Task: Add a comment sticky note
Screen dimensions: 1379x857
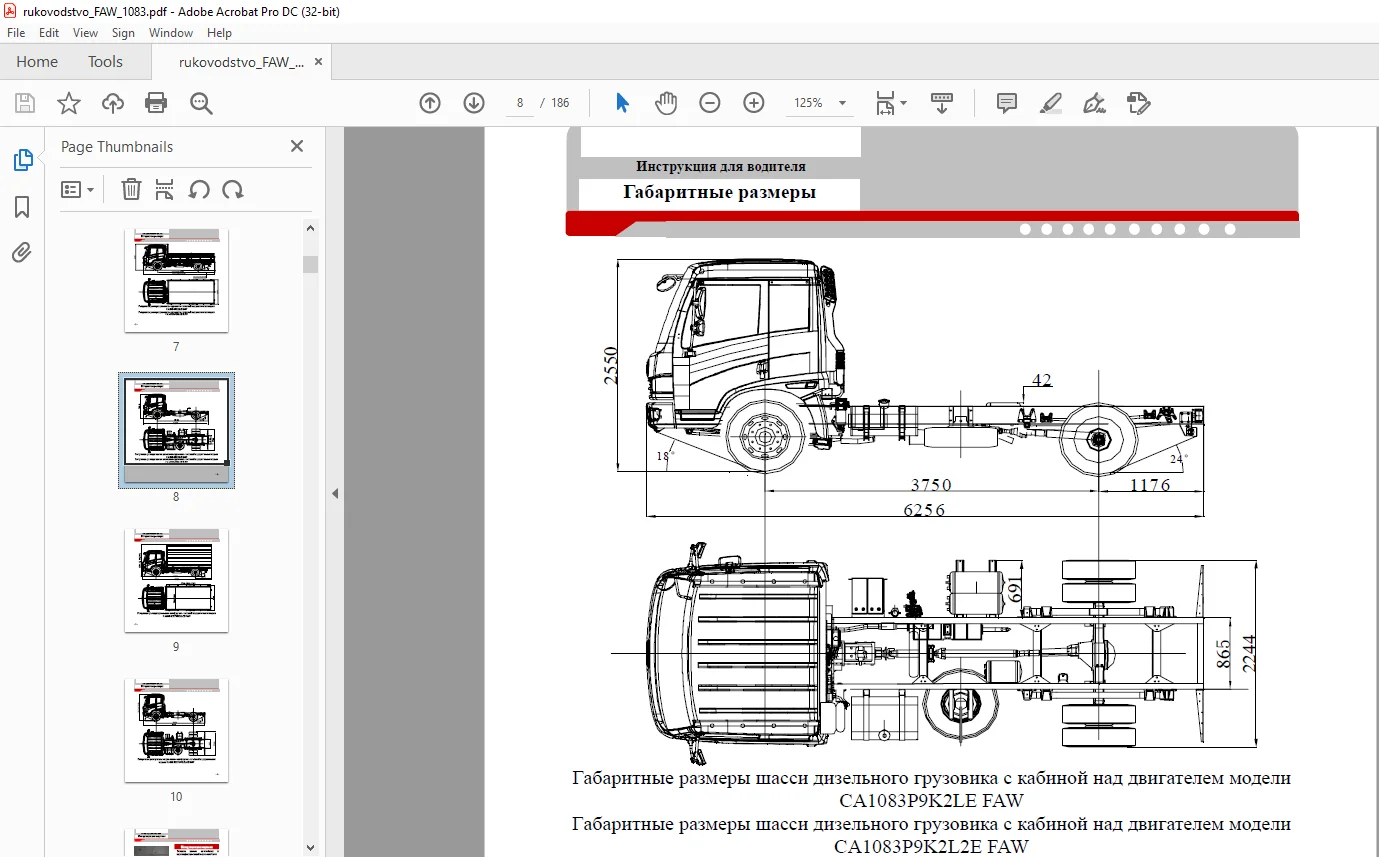Action: [x=1007, y=103]
